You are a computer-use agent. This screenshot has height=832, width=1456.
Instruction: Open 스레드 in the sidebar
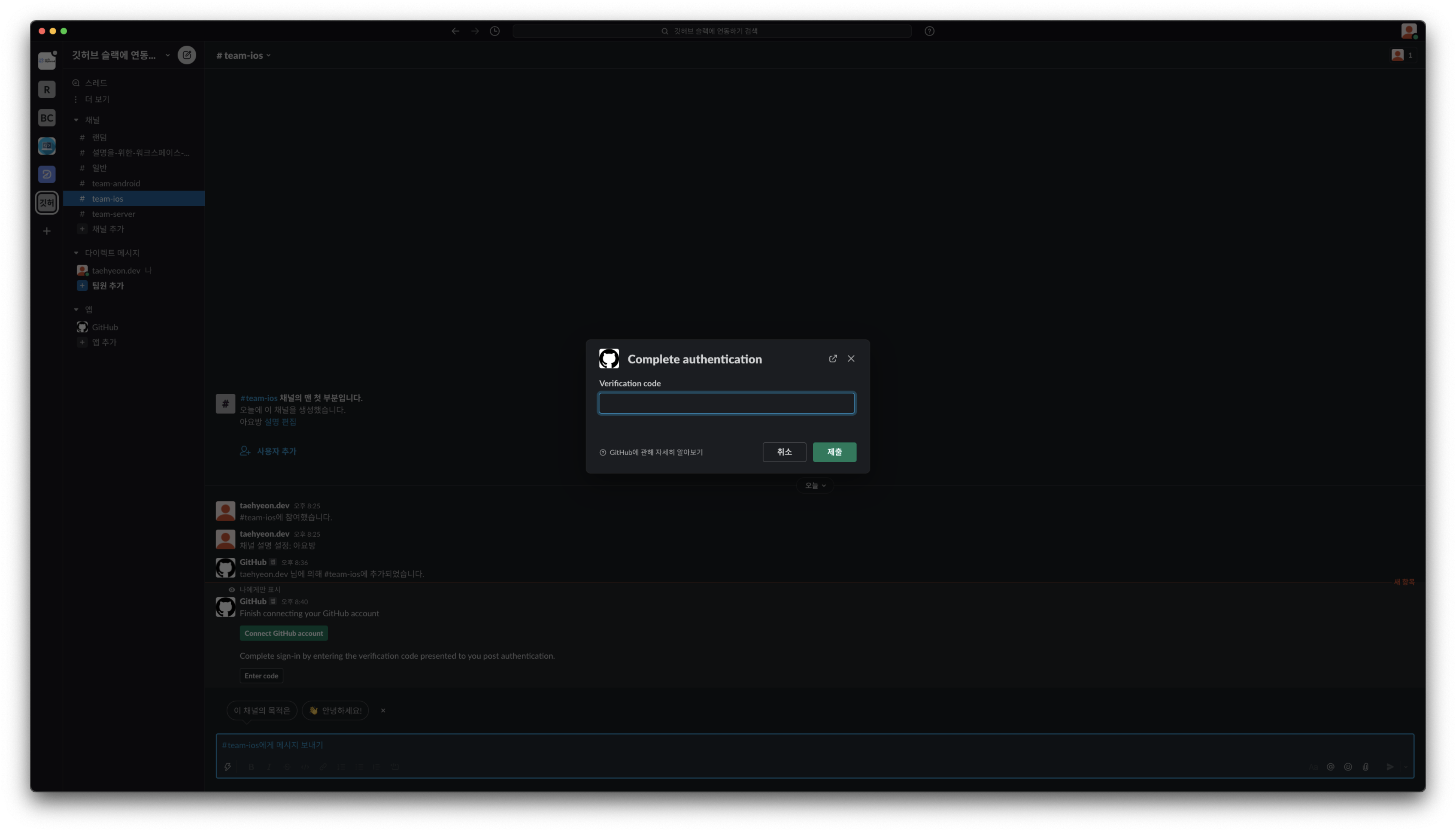pos(95,83)
